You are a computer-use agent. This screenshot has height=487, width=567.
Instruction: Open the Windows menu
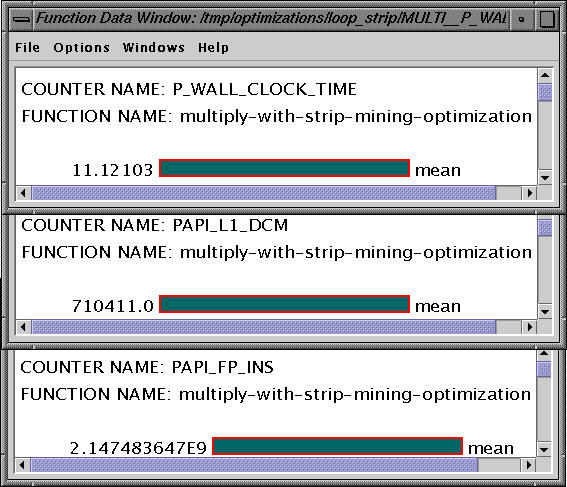point(154,47)
